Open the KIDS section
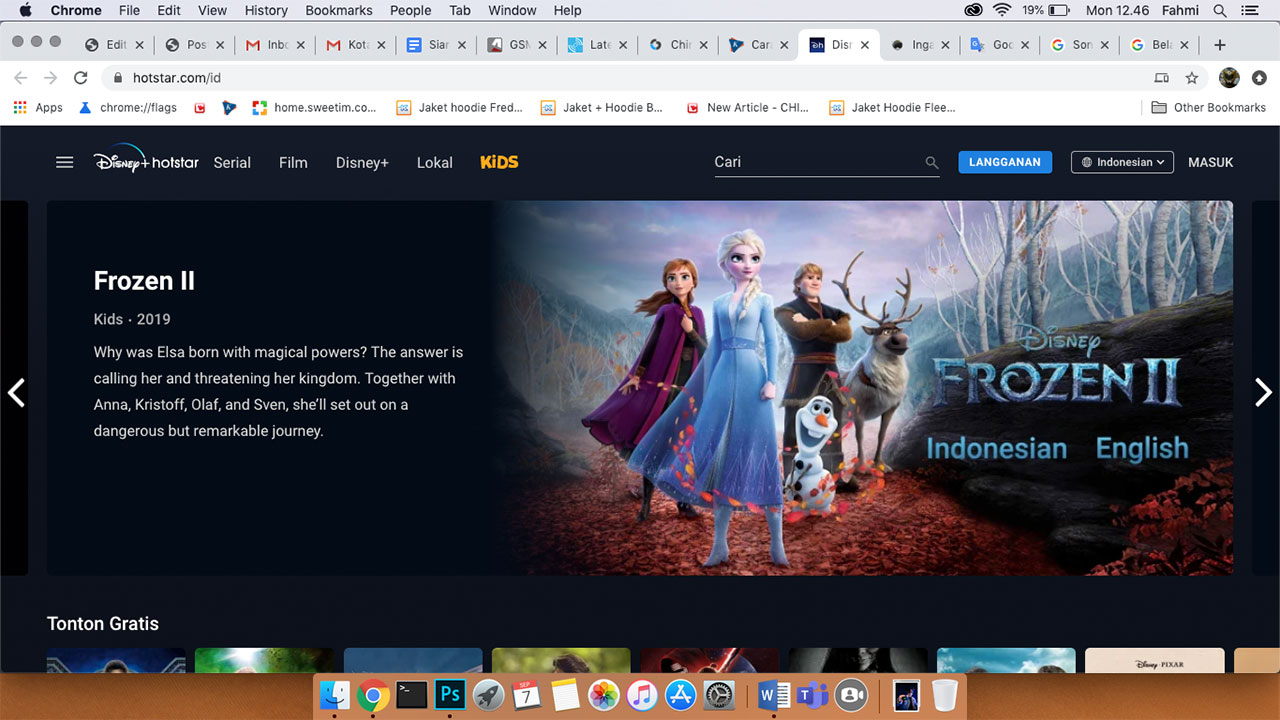Screen dimensions: 1280x720 coord(499,162)
